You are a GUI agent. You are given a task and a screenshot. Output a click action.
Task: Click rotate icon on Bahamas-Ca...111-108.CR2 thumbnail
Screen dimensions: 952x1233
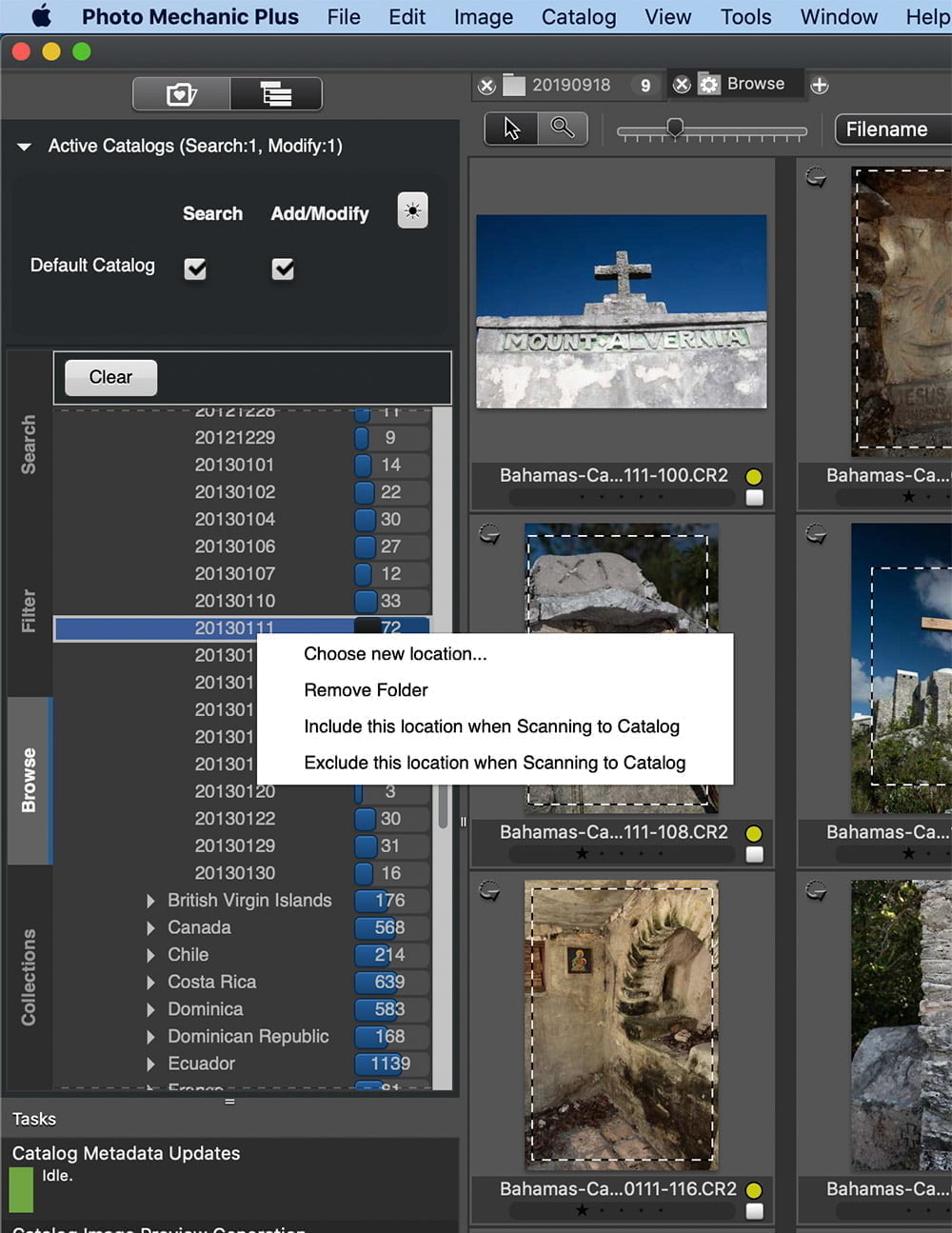coord(489,534)
